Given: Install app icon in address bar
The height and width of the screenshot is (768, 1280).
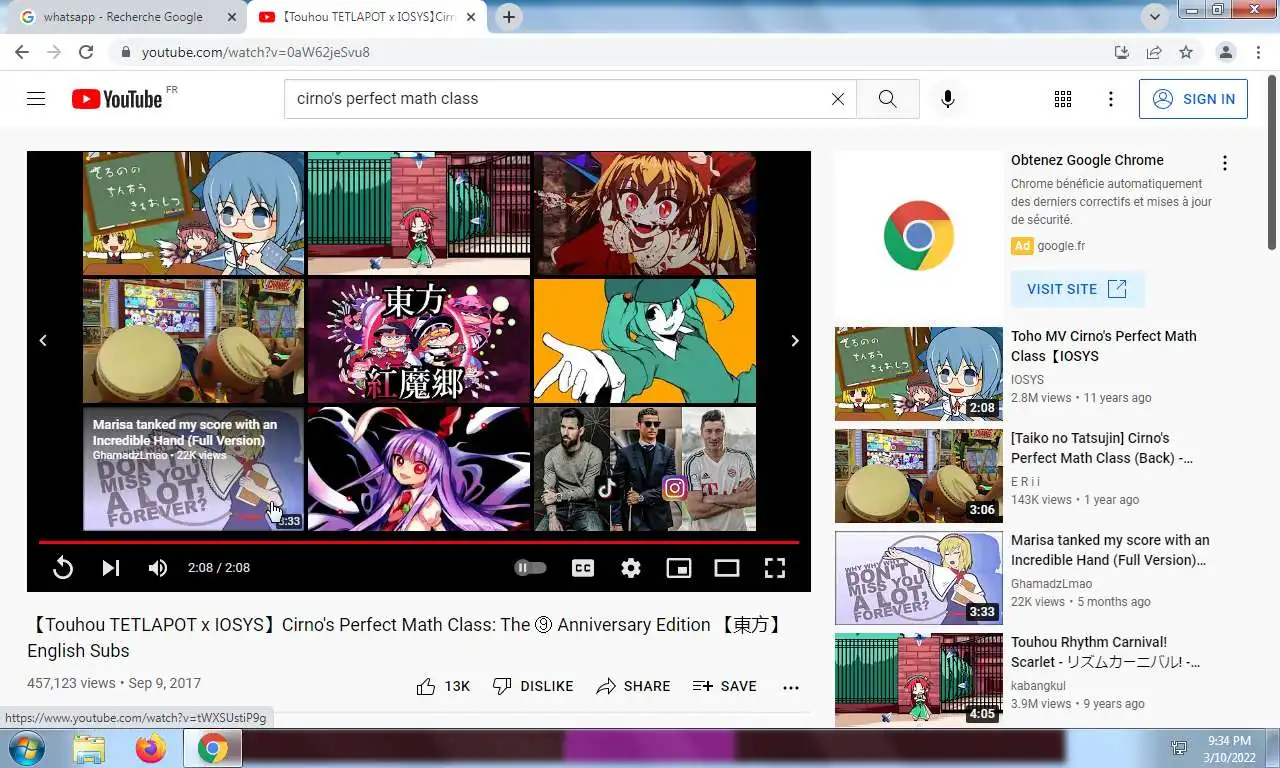Looking at the screenshot, I should point(1122,52).
